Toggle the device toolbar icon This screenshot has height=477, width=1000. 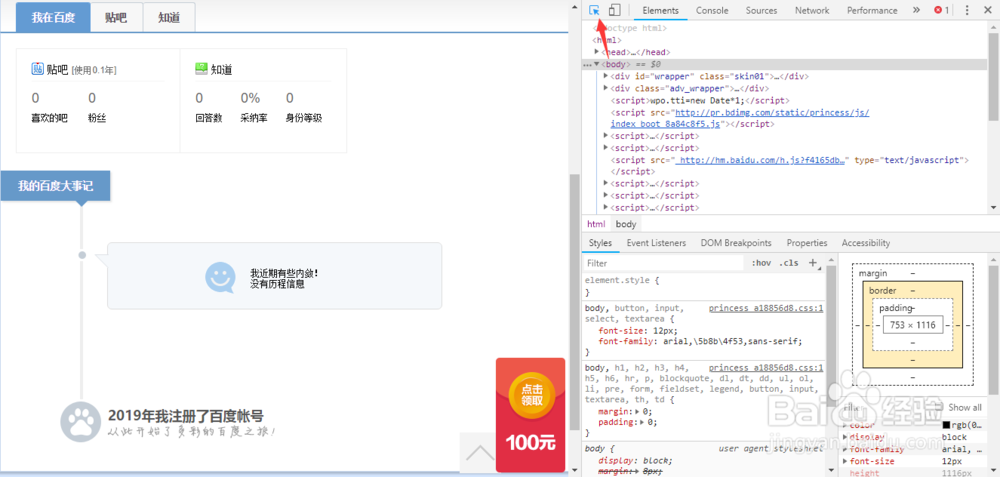[614, 10]
